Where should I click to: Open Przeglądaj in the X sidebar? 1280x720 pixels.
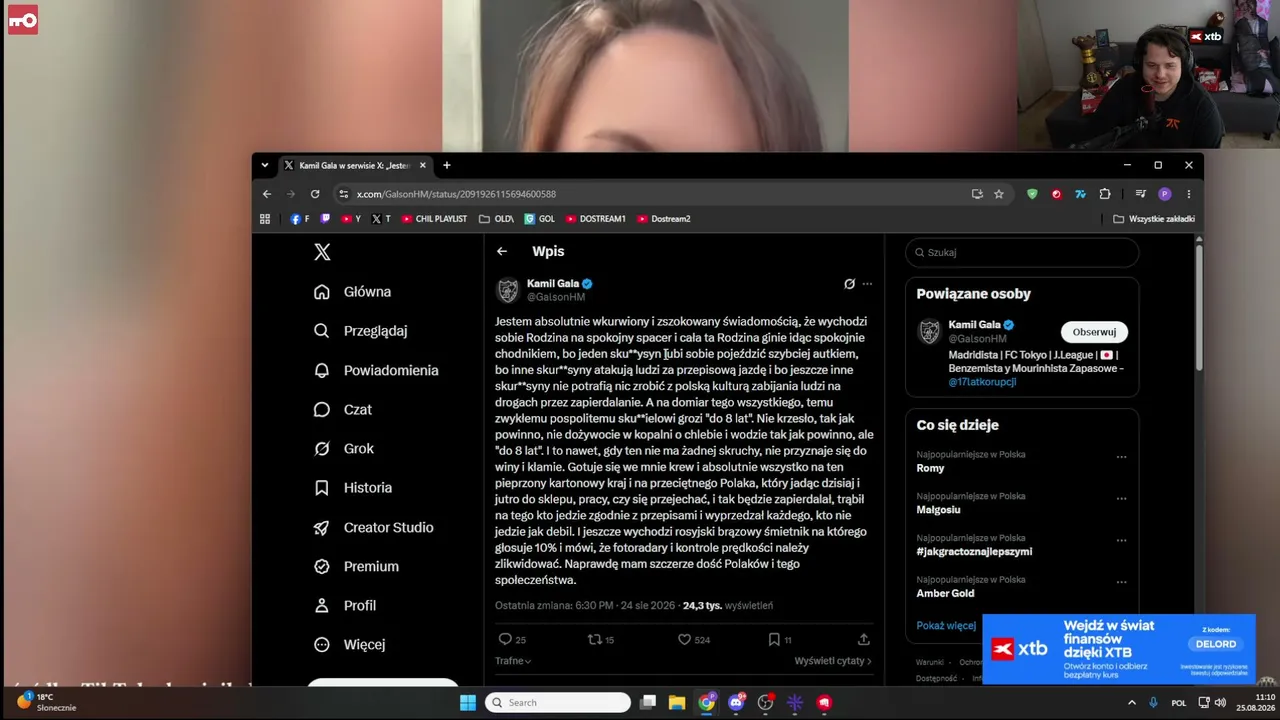pos(360,331)
